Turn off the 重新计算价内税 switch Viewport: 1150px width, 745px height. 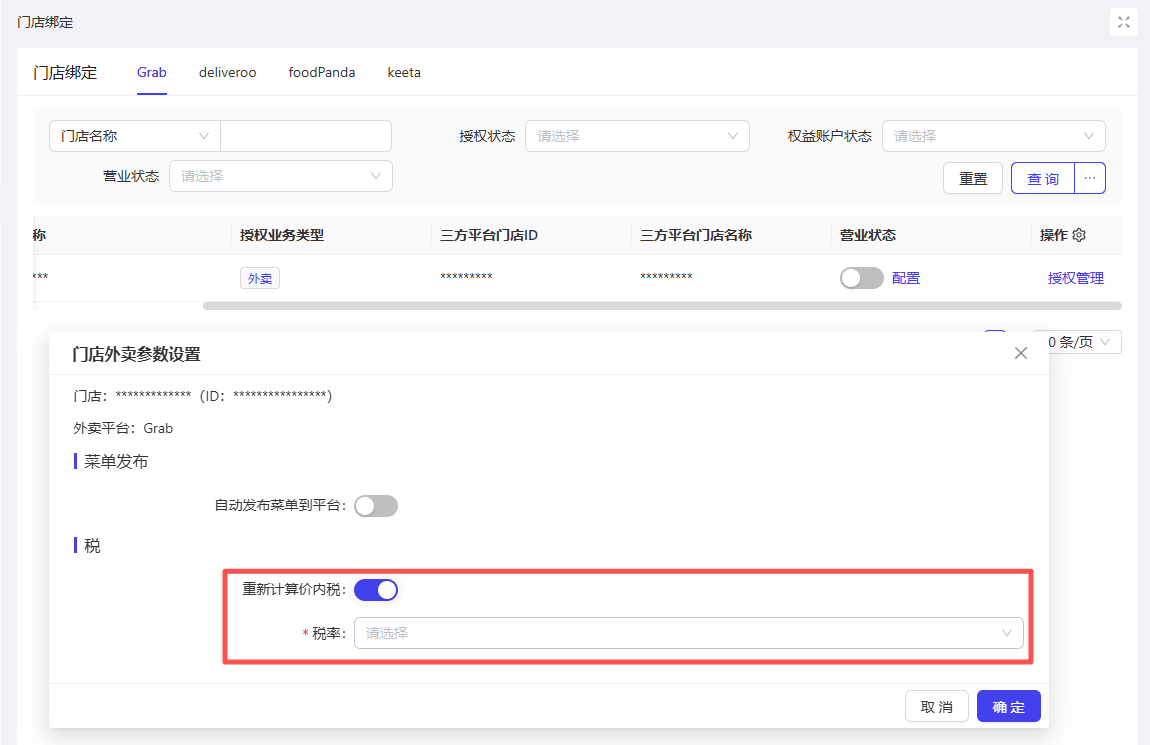376,590
